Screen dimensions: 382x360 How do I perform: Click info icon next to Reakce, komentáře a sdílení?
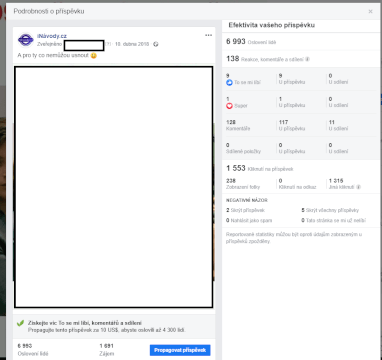[307, 60]
